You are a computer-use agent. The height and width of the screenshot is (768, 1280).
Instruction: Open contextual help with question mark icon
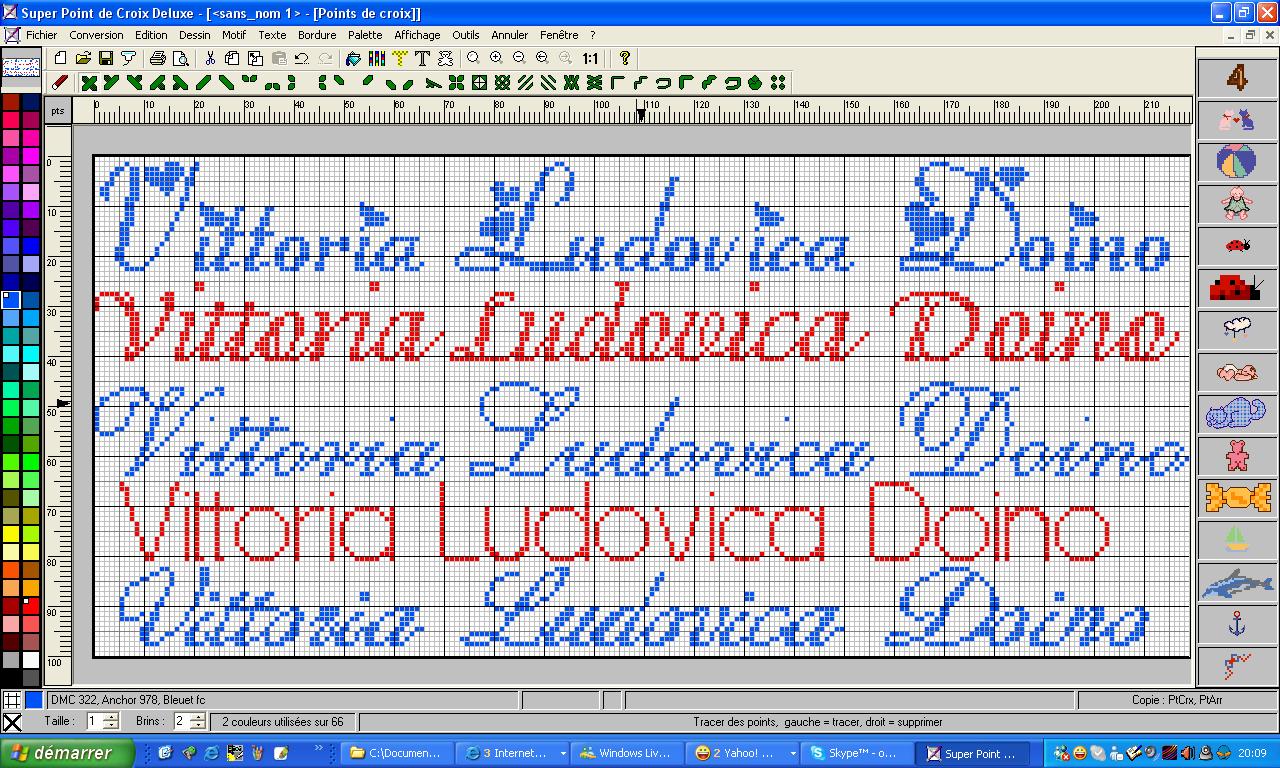623,58
